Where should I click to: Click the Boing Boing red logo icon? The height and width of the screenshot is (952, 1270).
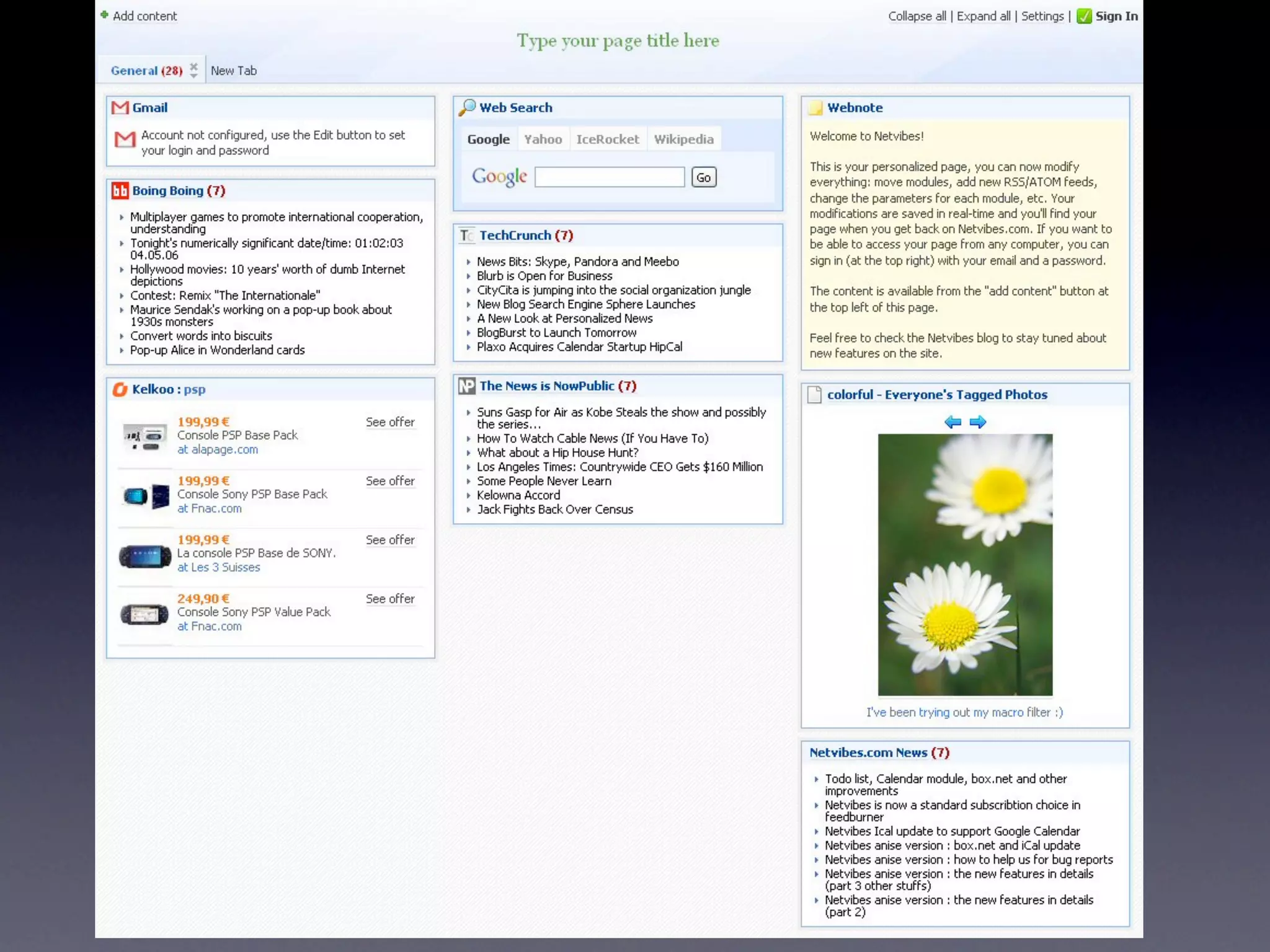pyautogui.click(x=120, y=191)
